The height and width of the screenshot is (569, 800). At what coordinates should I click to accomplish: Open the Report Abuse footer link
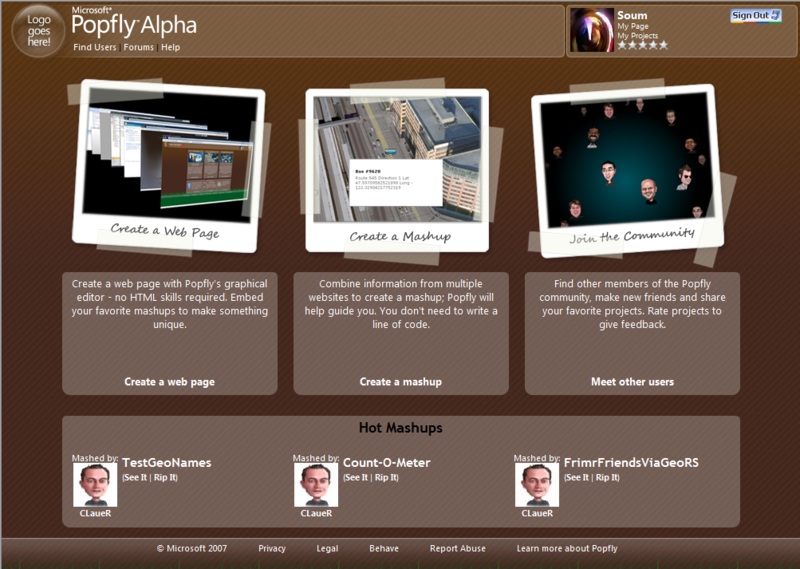[458, 549]
